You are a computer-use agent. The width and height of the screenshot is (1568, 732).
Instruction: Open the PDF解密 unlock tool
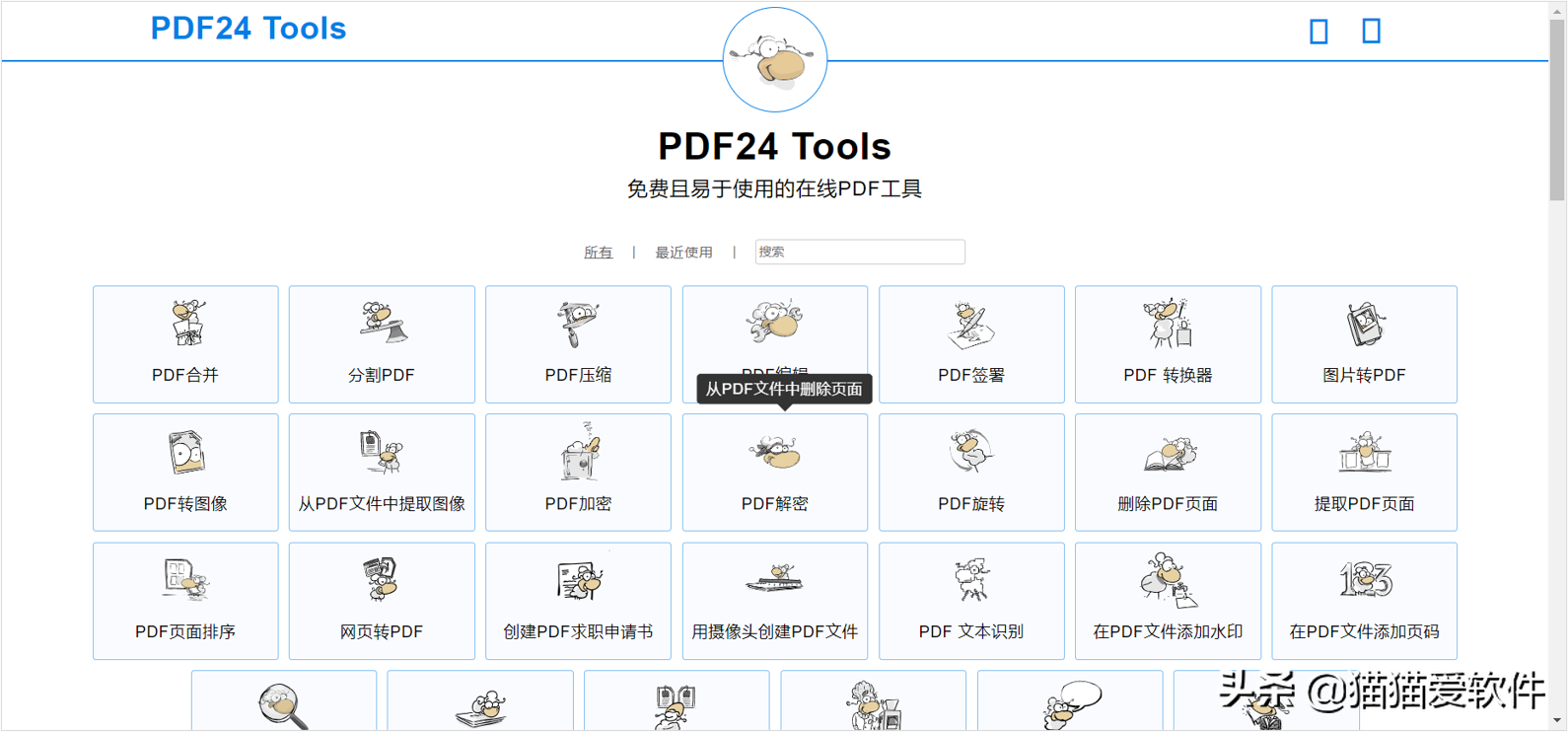pos(774,473)
